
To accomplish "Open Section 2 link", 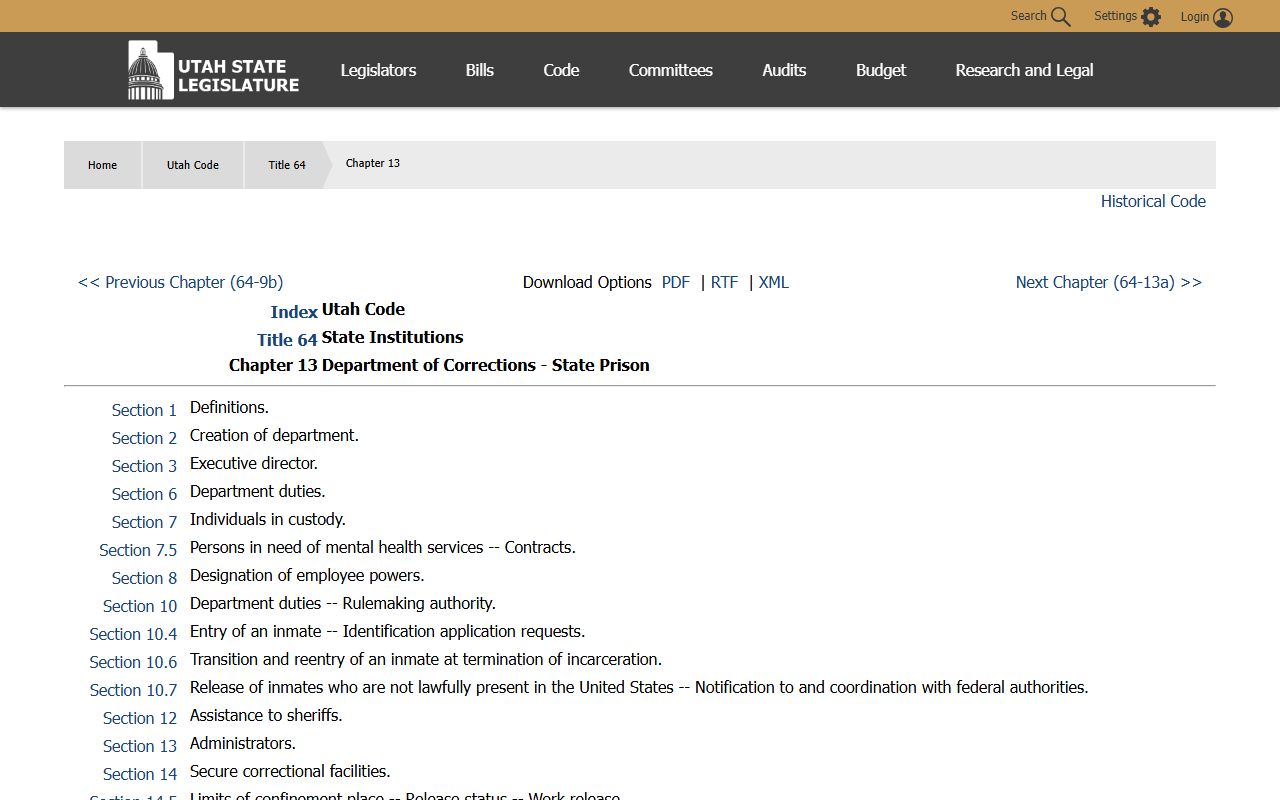I will (x=144, y=438).
